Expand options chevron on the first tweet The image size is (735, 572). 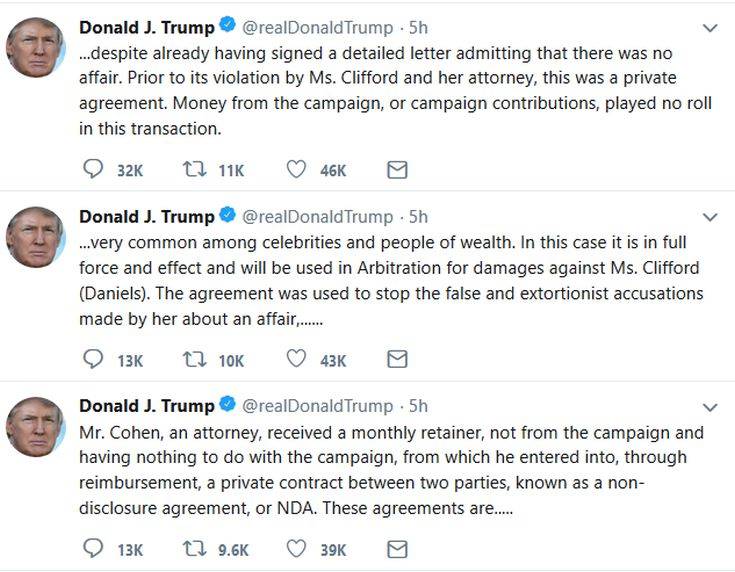pos(710,28)
